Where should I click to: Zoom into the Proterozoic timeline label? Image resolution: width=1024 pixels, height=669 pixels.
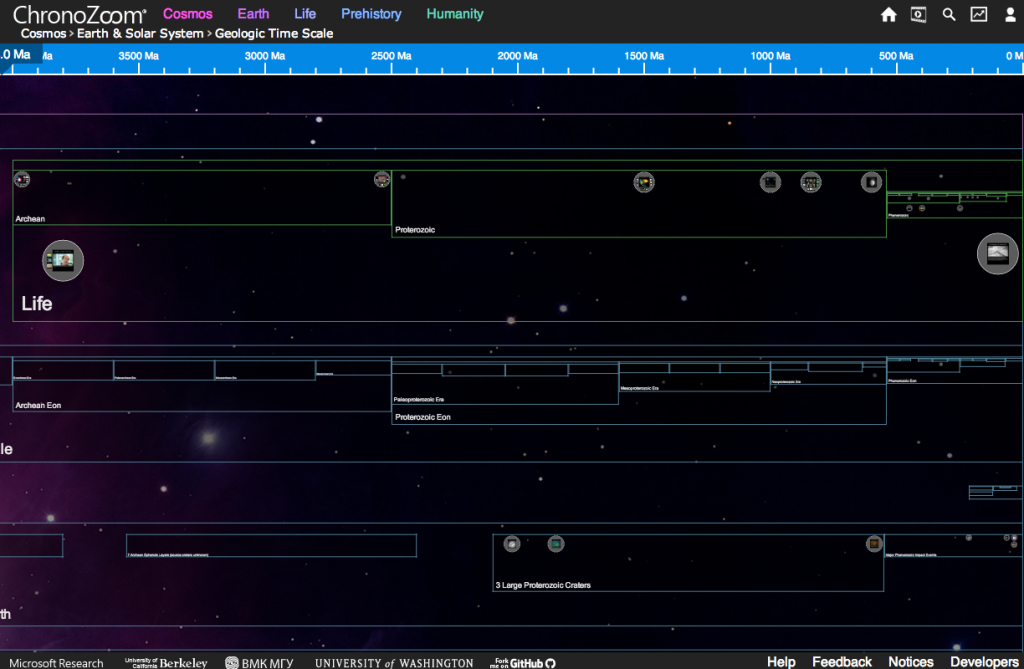415,230
